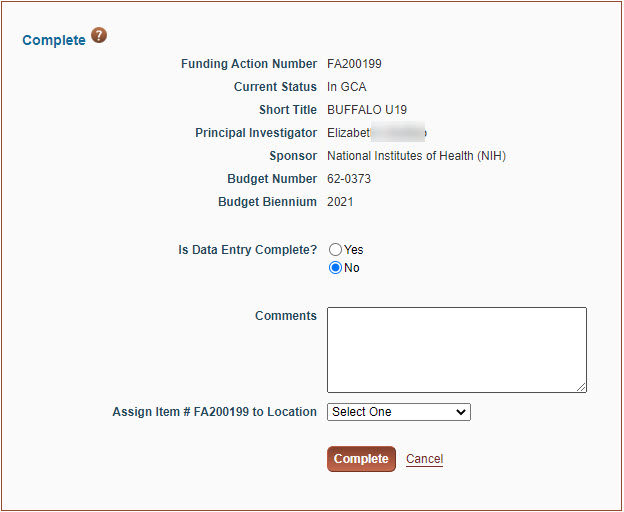The image size is (624, 512).
Task: Click the budget number 62-0373
Action: coord(350,179)
